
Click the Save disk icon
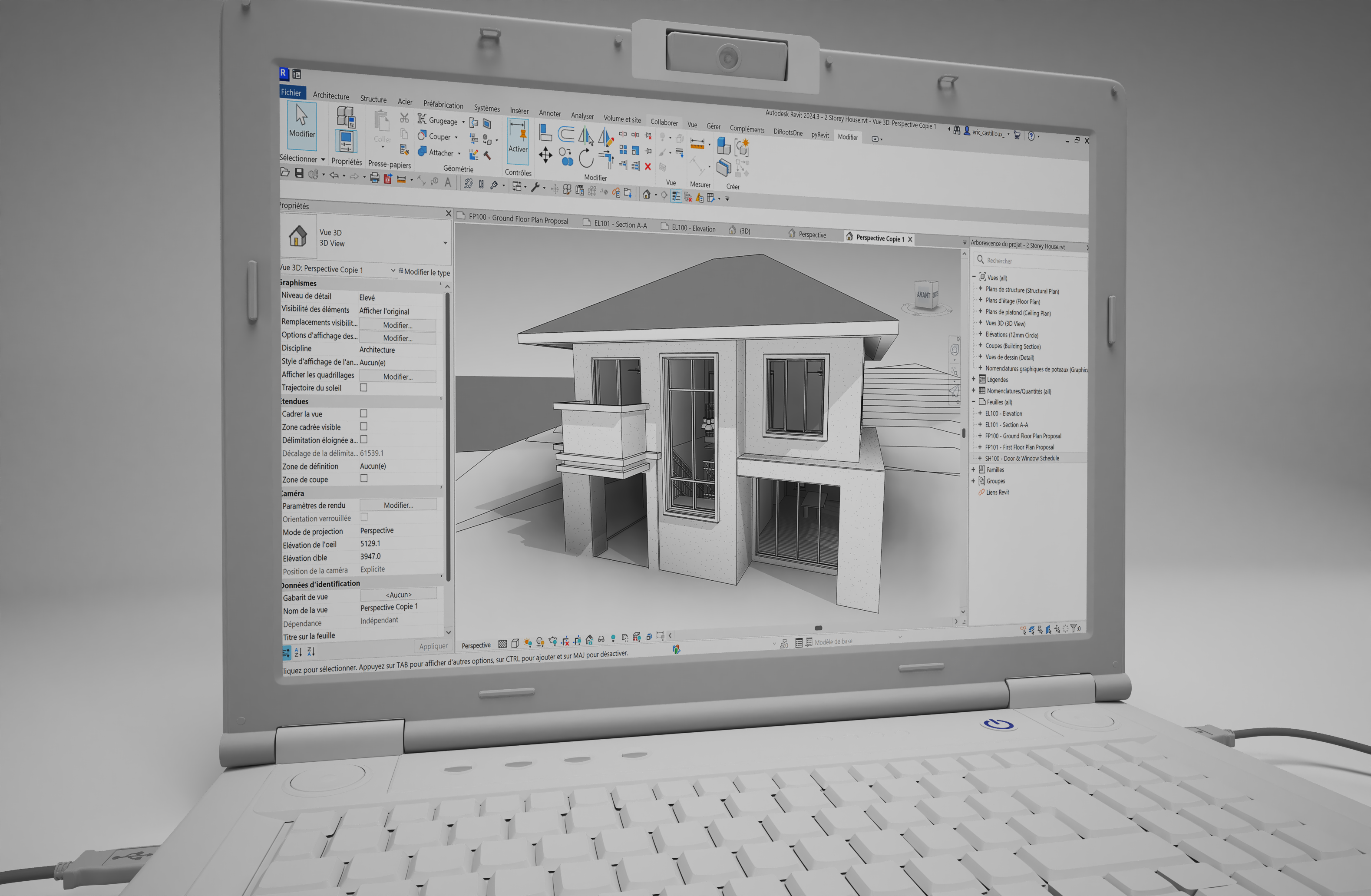pyautogui.click(x=299, y=173)
